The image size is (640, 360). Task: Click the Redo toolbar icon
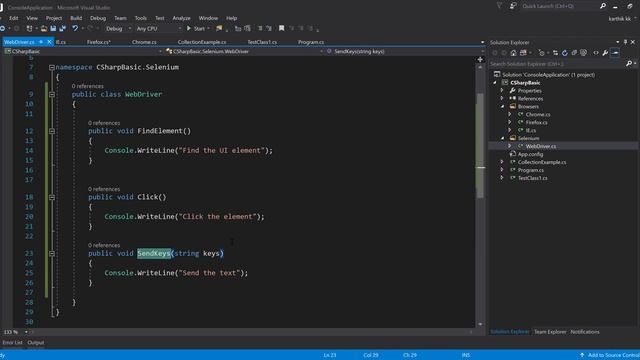(90, 29)
